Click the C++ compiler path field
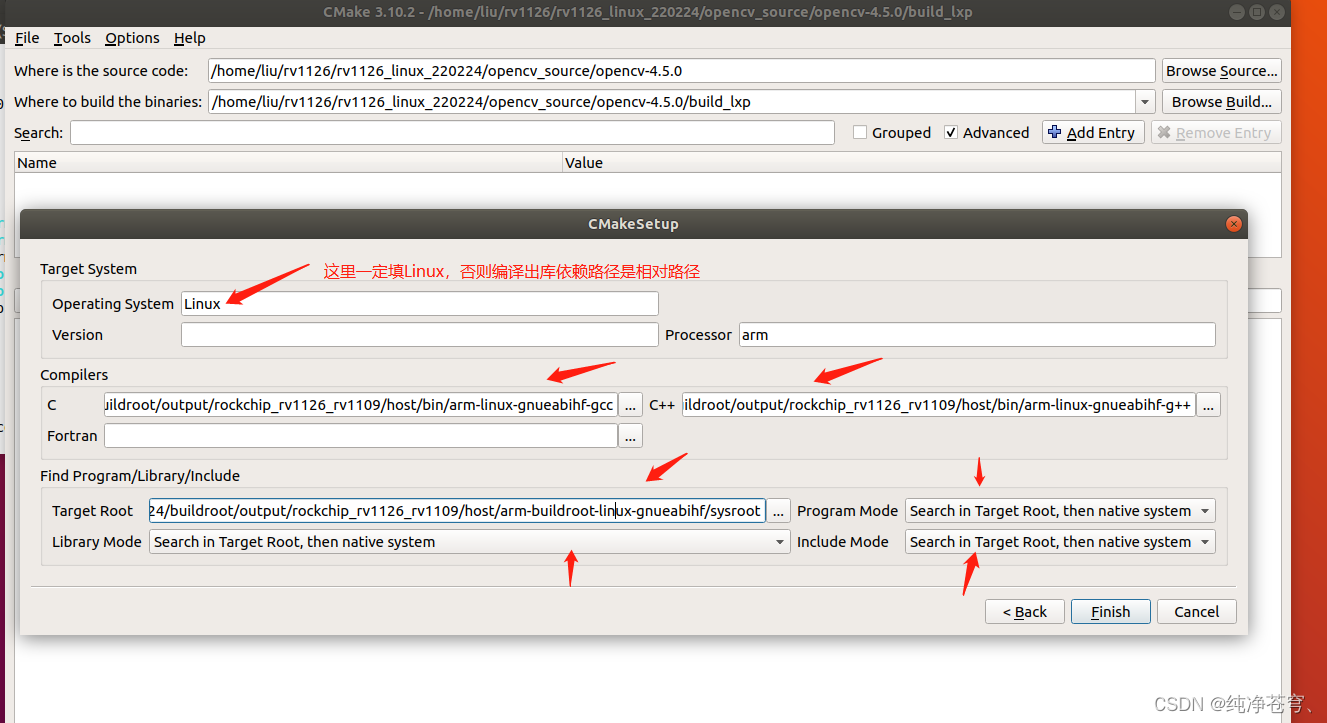Viewport: 1327px width, 723px height. pyautogui.click(x=939, y=405)
